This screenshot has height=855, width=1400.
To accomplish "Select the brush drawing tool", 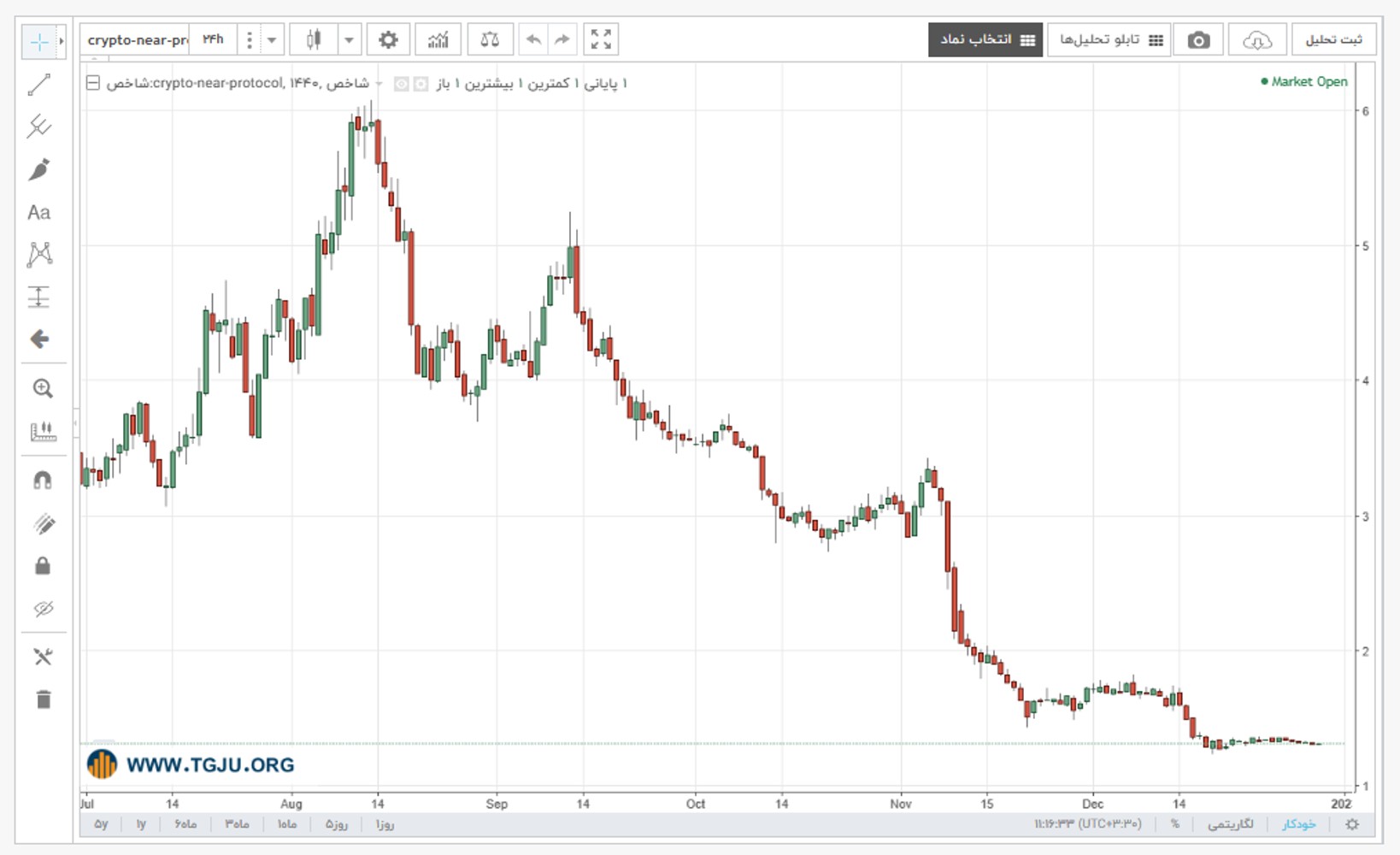I will click(x=39, y=169).
